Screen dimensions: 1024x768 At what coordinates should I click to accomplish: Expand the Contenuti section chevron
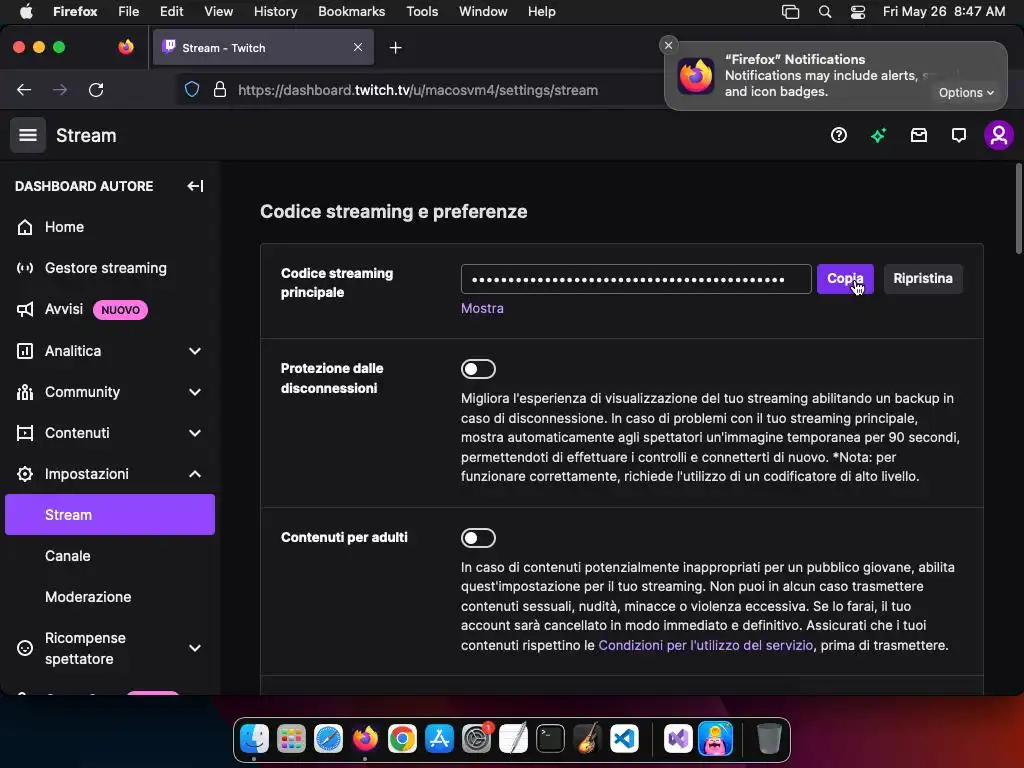click(195, 433)
